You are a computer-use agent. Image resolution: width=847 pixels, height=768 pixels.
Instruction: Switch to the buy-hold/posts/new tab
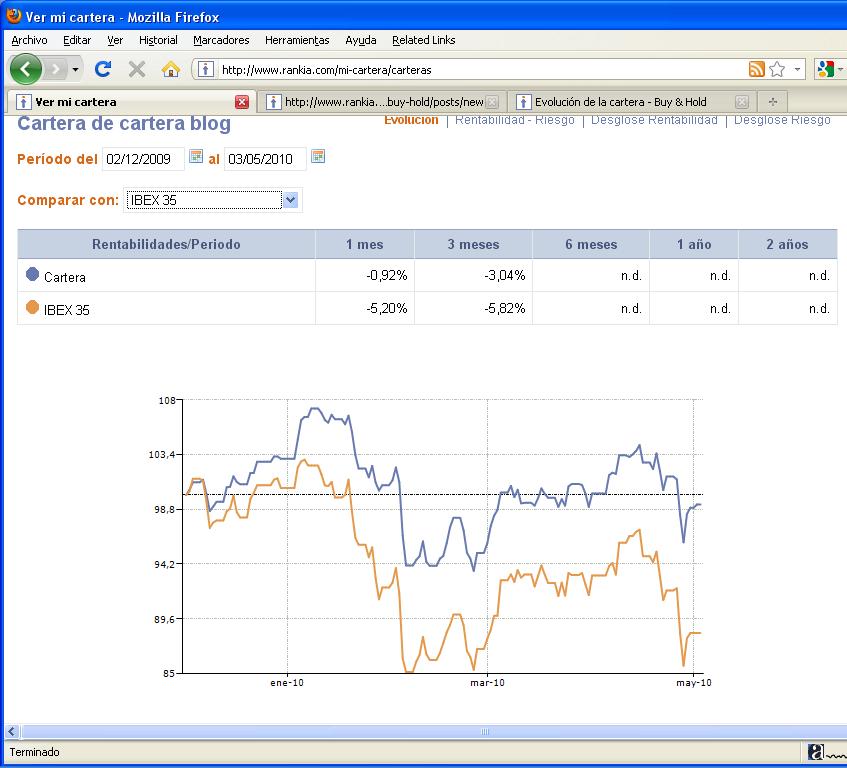(x=381, y=102)
